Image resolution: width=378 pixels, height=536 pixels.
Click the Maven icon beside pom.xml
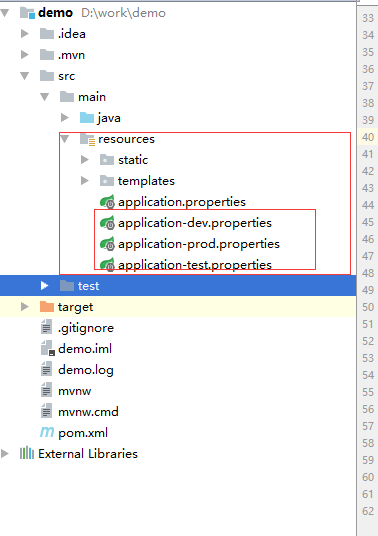coord(47,432)
